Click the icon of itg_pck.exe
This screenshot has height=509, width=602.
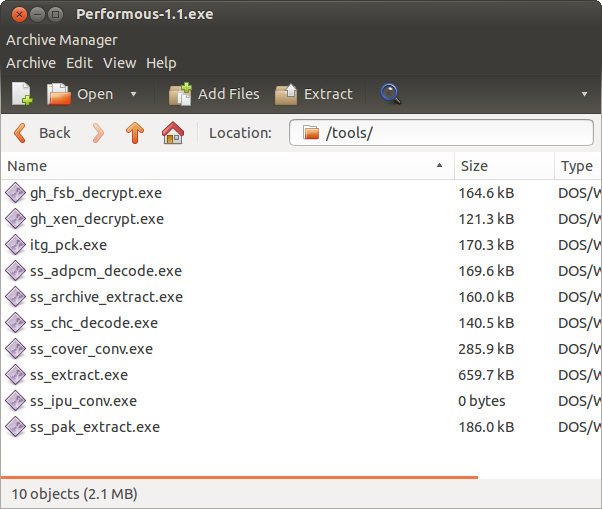[15, 245]
